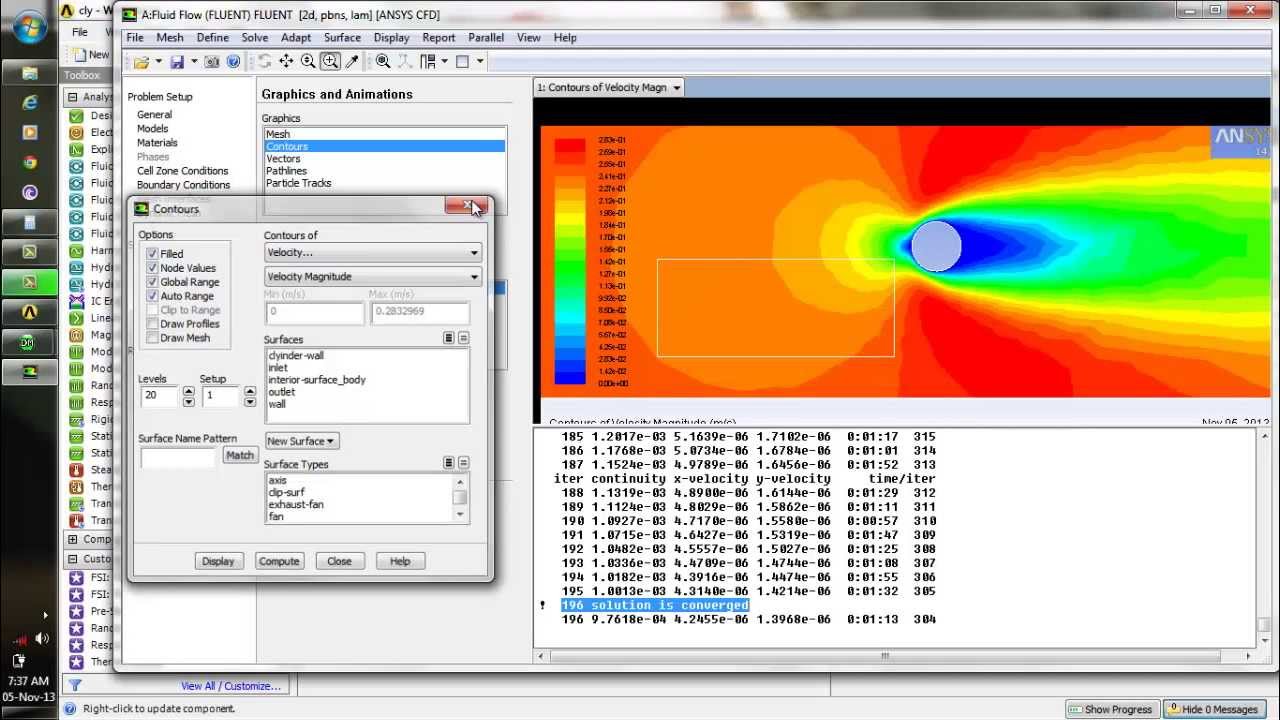
Task: Click the axes orientation view icon
Action: tap(404, 62)
